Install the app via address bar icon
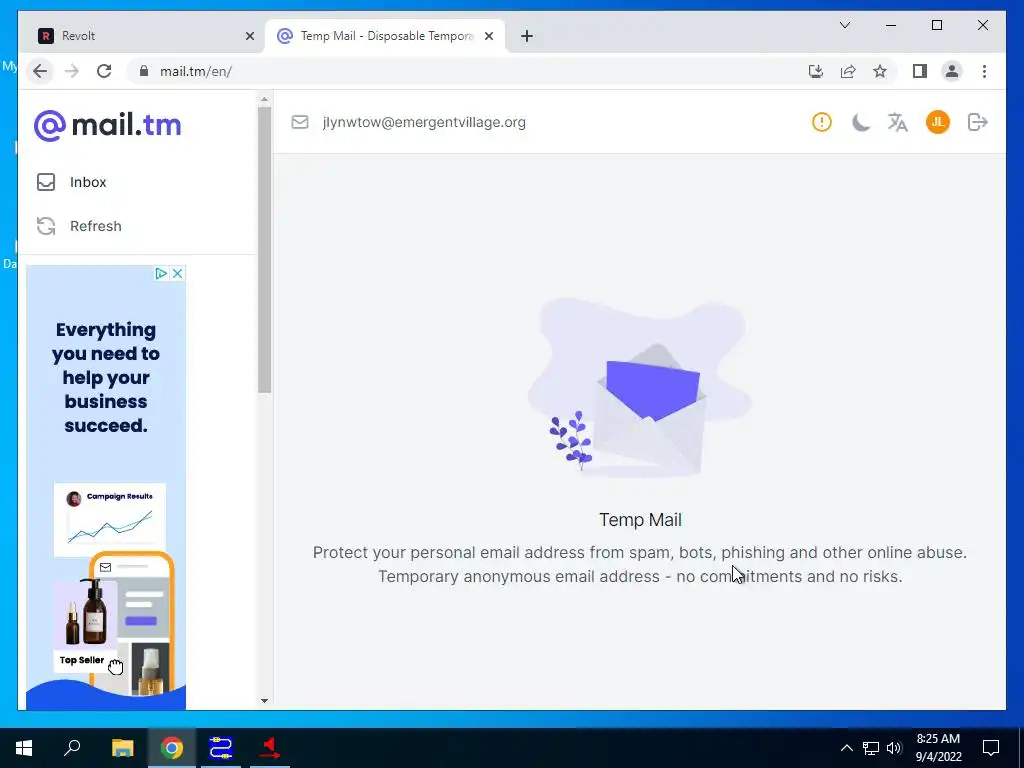 pos(816,71)
